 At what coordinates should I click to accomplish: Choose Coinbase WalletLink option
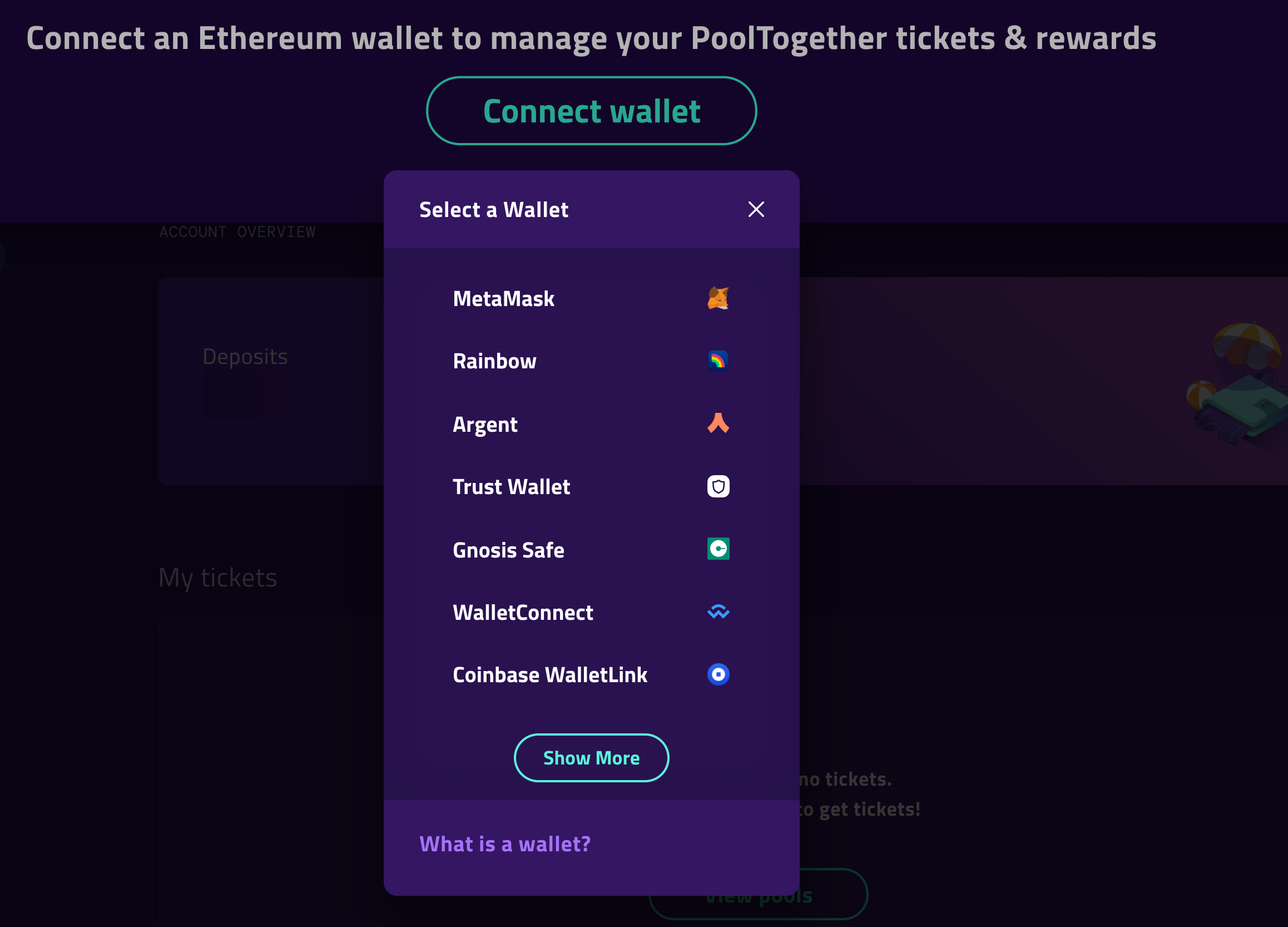[x=549, y=675]
